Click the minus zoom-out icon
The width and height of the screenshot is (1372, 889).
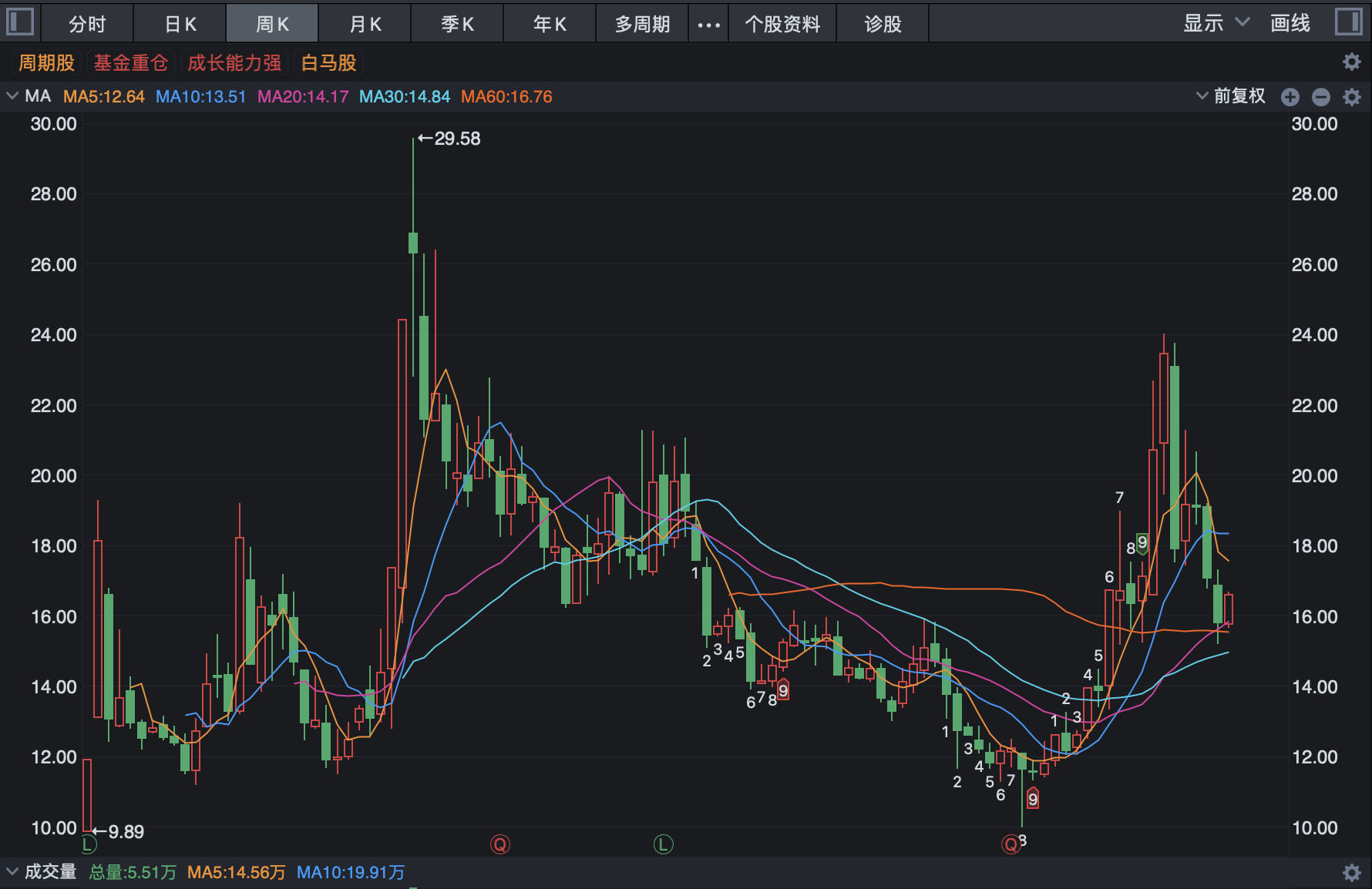(1321, 97)
